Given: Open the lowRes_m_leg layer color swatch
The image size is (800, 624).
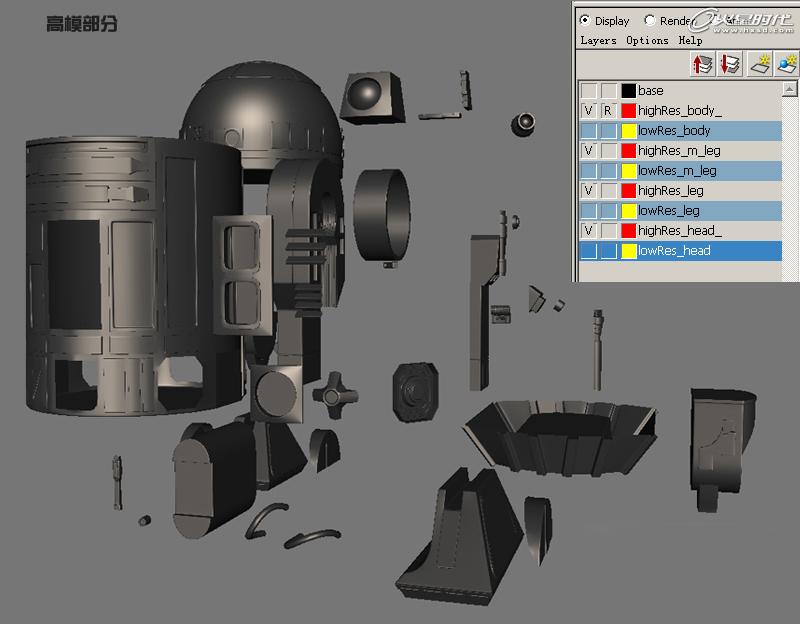Looking at the screenshot, I should (x=628, y=170).
